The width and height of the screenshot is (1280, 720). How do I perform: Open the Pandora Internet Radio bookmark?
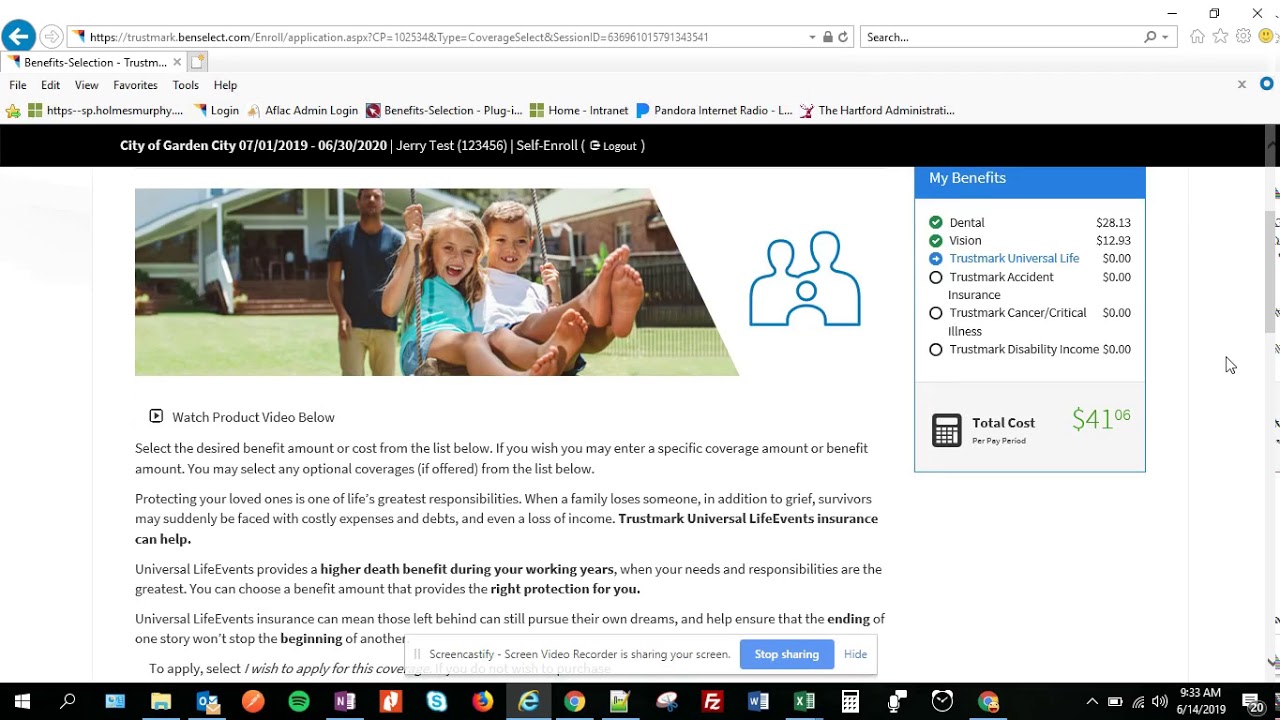point(714,111)
